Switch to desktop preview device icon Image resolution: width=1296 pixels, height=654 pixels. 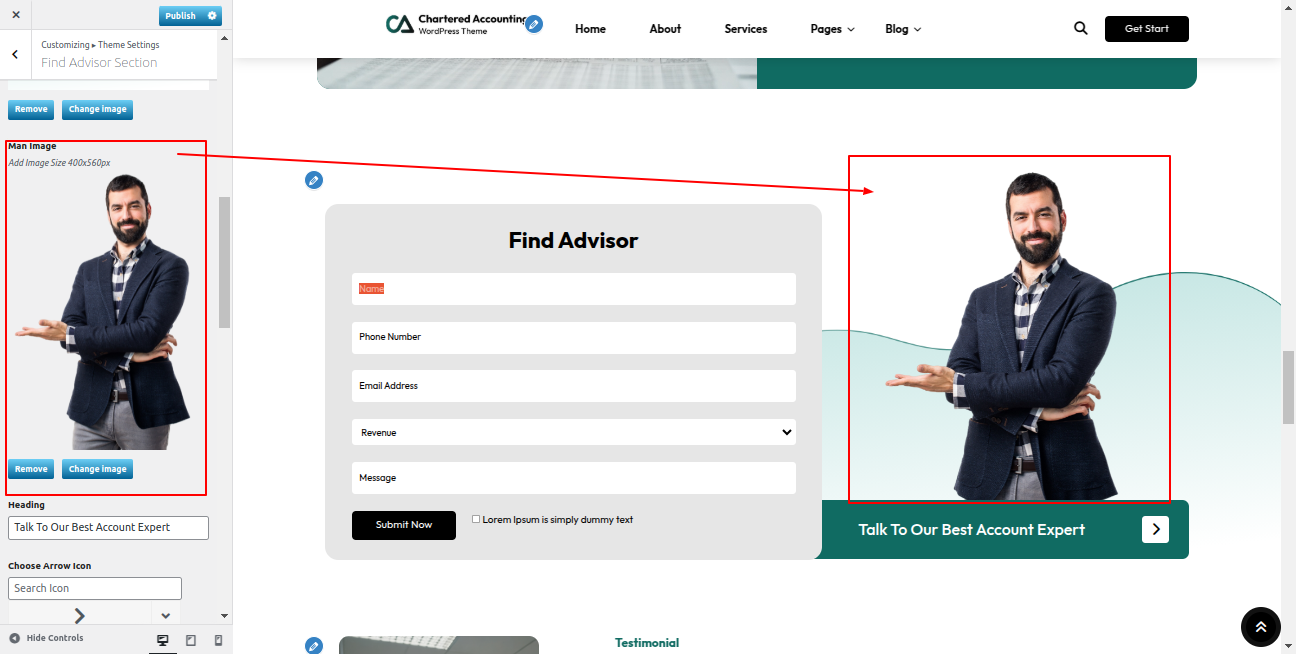[163, 640]
